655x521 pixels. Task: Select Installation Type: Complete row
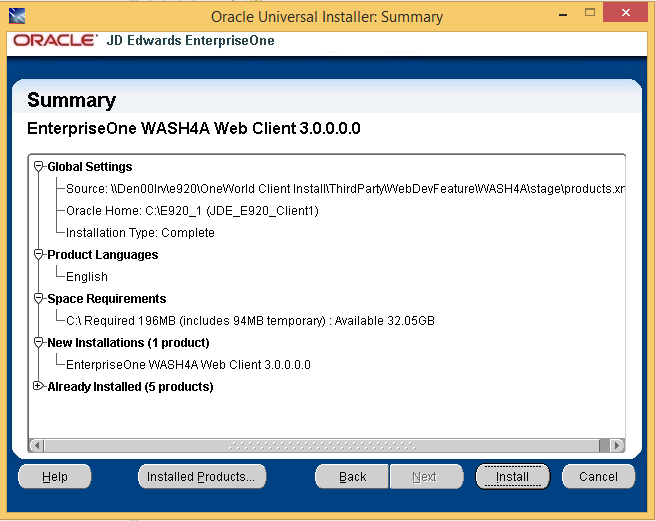point(140,233)
